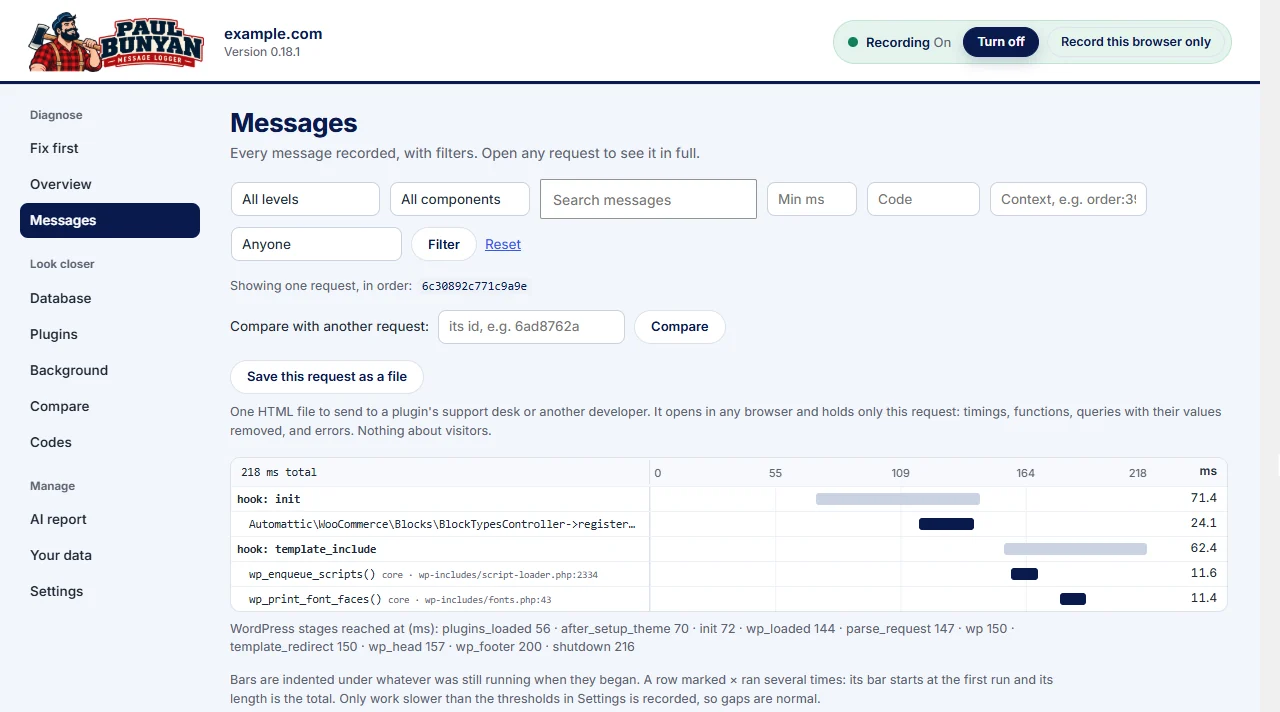Image resolution: width=1280 pixels, height=712 pixels.
Task: Turn off recording
Action: [1001, 42]
